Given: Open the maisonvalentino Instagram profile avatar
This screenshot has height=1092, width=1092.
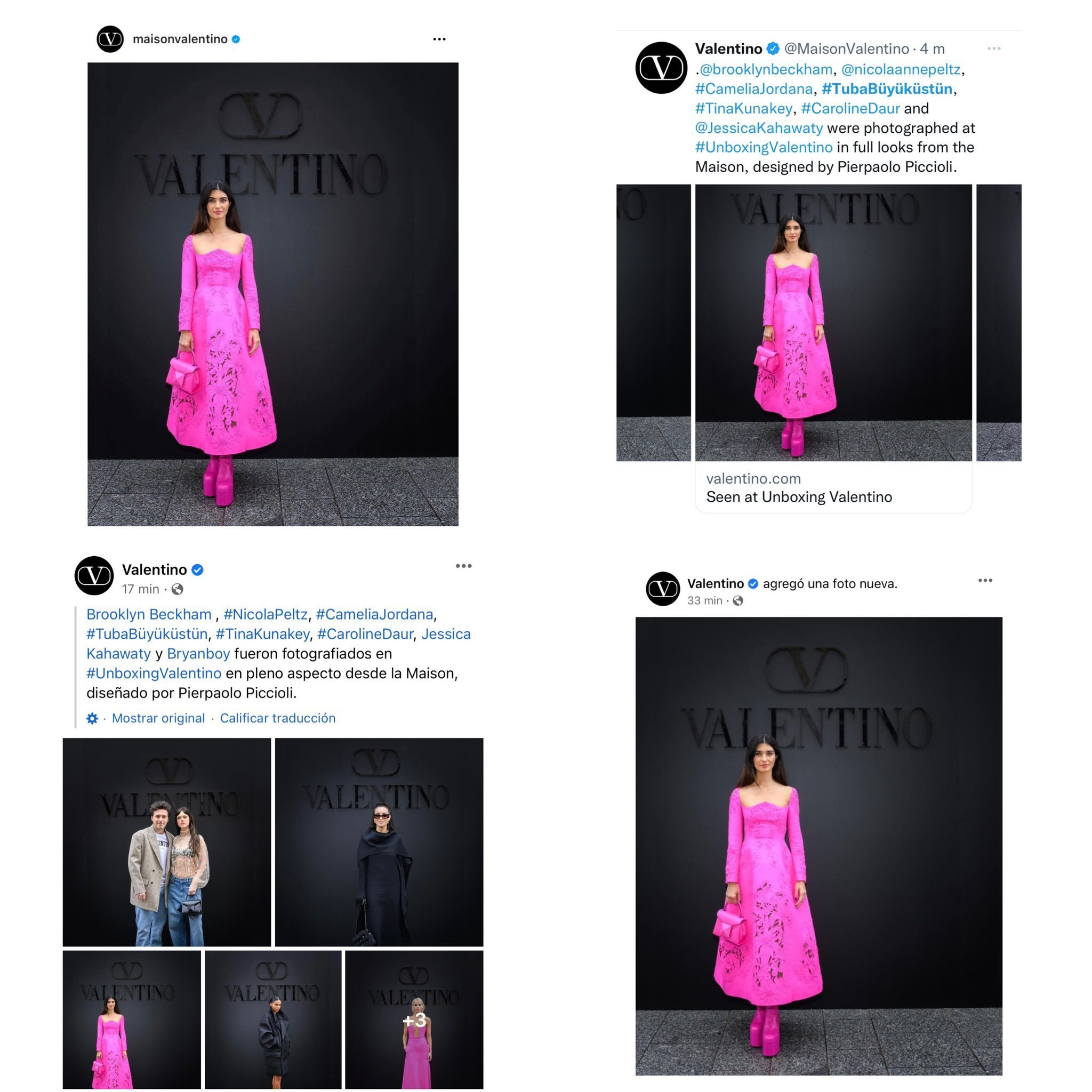Looking at the screenshot, I should coord(110,39).
